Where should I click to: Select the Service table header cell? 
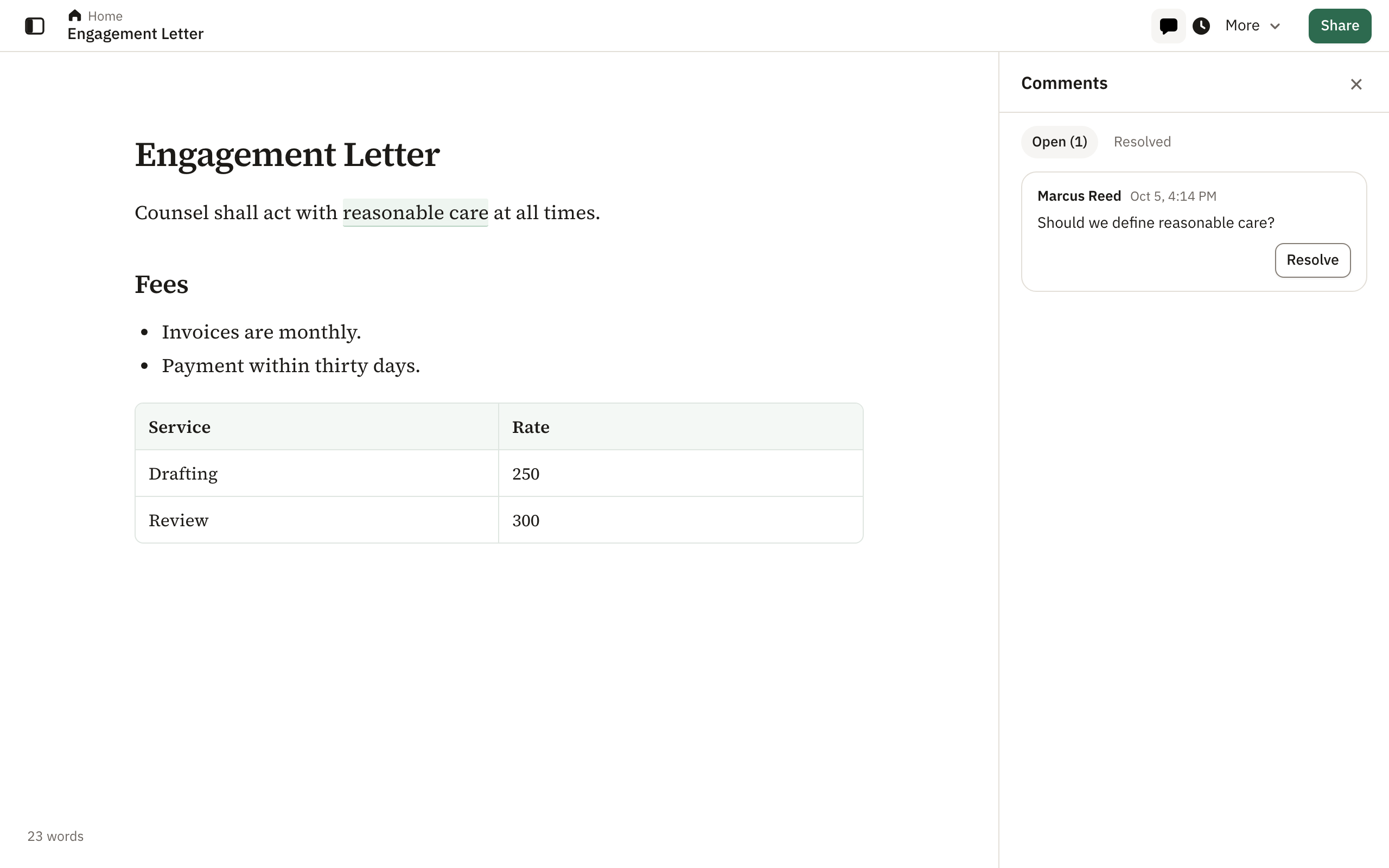point(317,426)
